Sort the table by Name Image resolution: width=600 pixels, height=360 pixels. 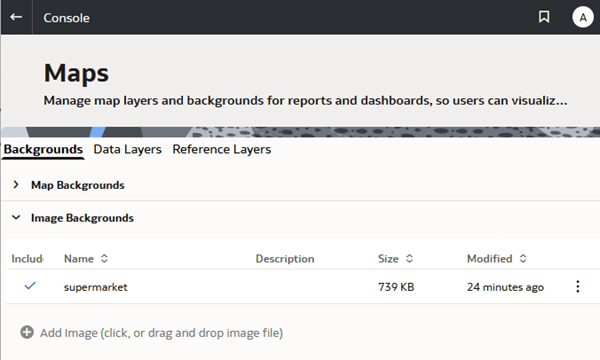point(104,259)
